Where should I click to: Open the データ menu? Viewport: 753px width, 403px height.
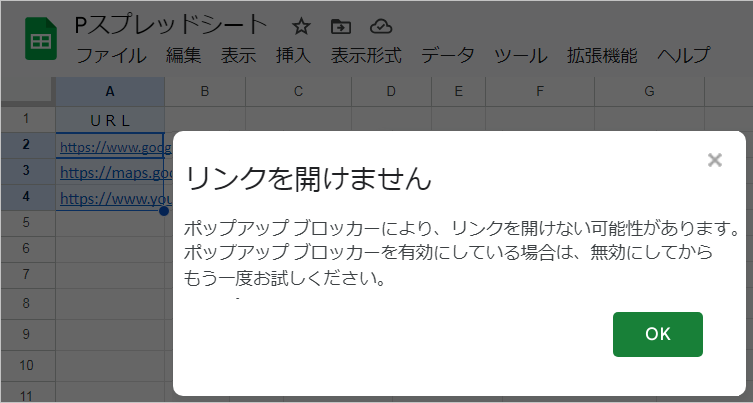pos(448,55)
